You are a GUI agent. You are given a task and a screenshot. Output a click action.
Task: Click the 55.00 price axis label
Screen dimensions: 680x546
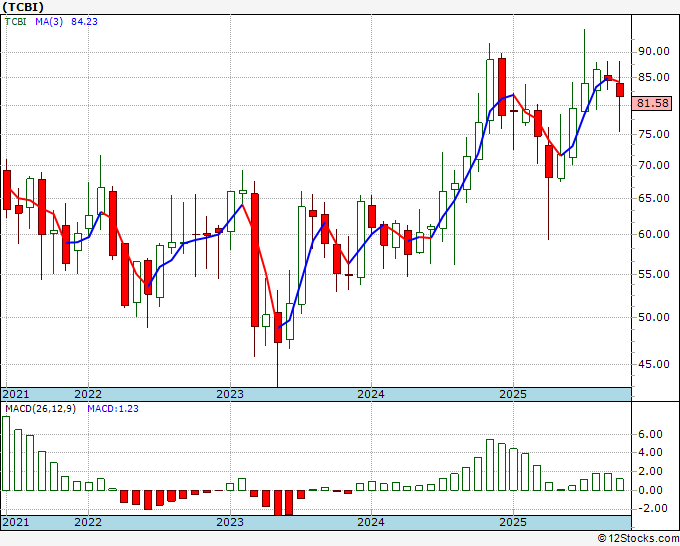coord(654,274)
